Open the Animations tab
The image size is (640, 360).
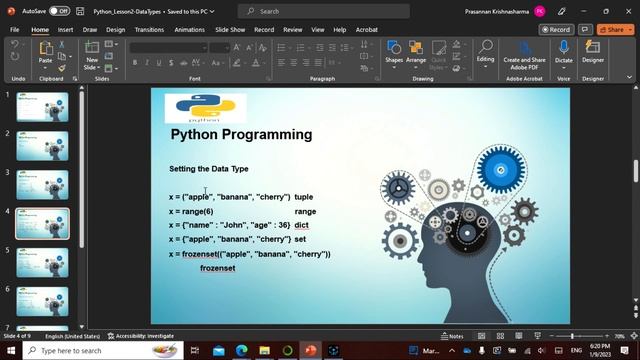tap(189, 30)
